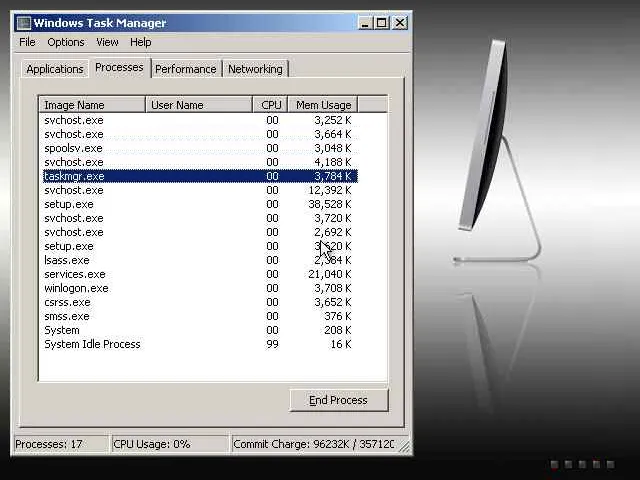Select the smss.exe process
Image resolution: width=640 pixels, height=480 pixels.
[200, 316]
